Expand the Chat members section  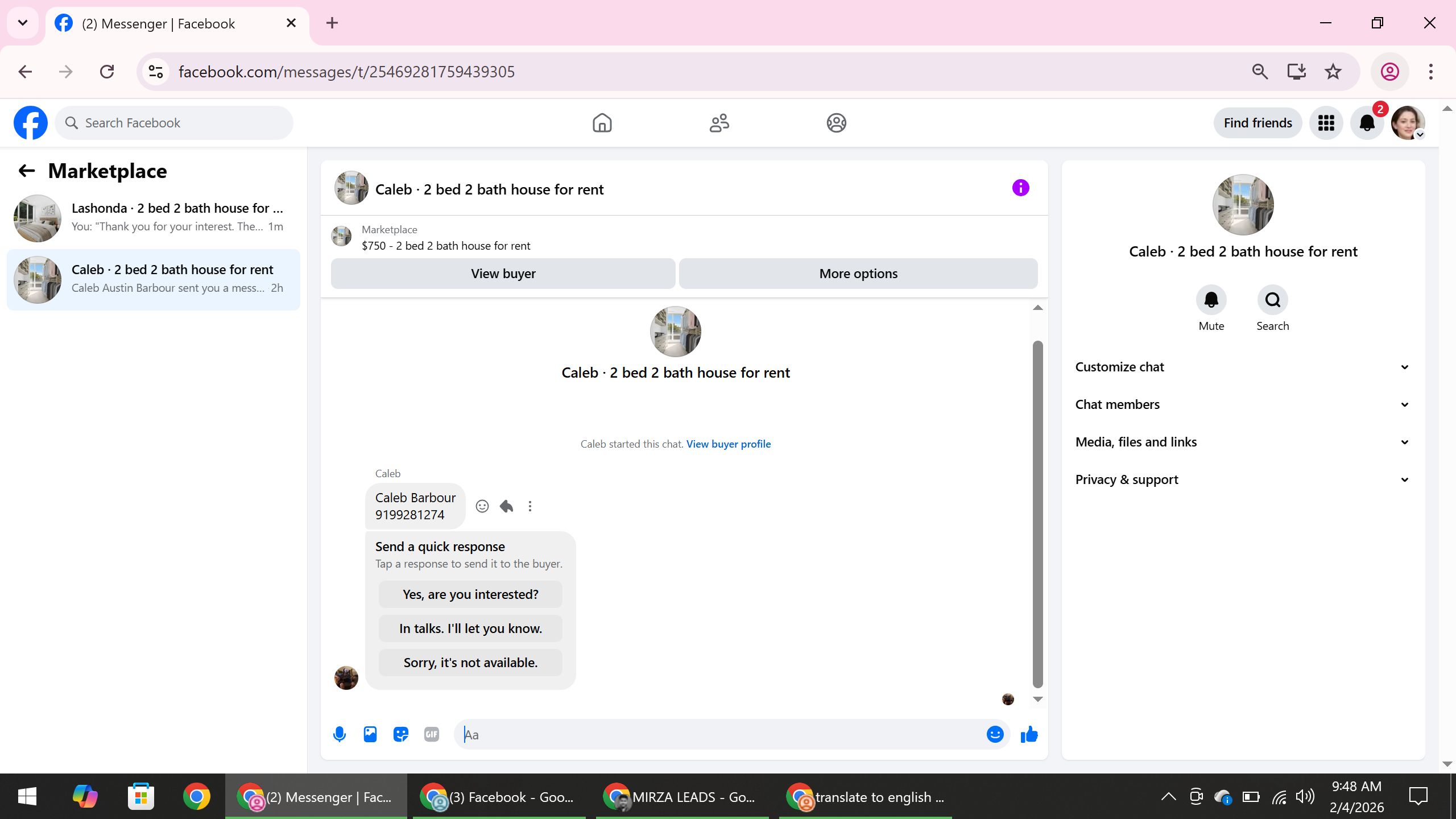coord(1243,404)
